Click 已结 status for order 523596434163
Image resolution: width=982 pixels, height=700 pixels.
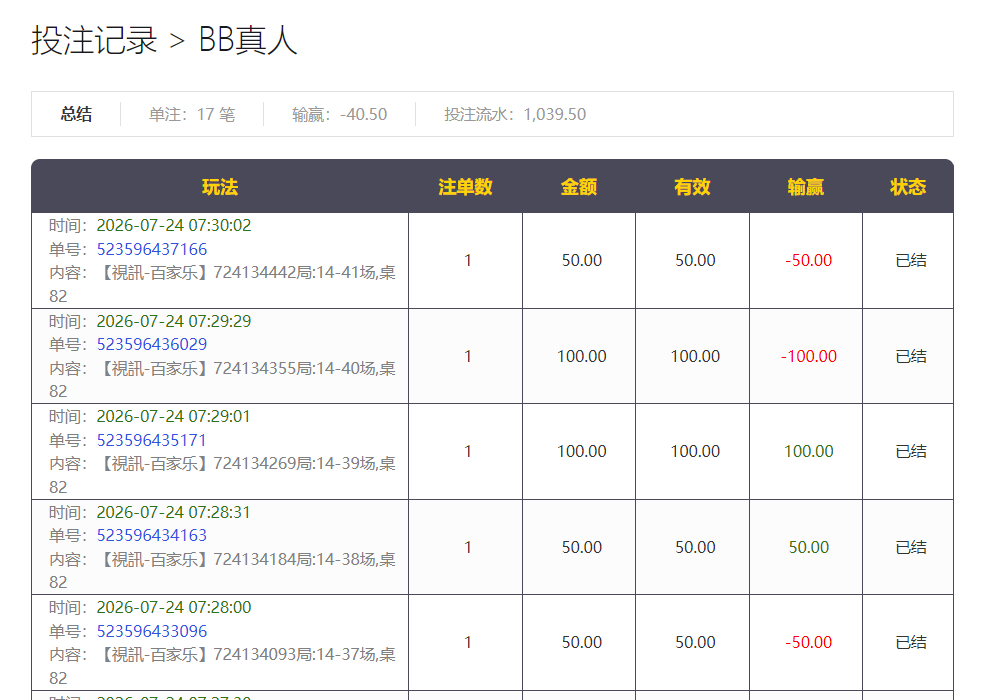pyautogui.click(x=911, y=547)
